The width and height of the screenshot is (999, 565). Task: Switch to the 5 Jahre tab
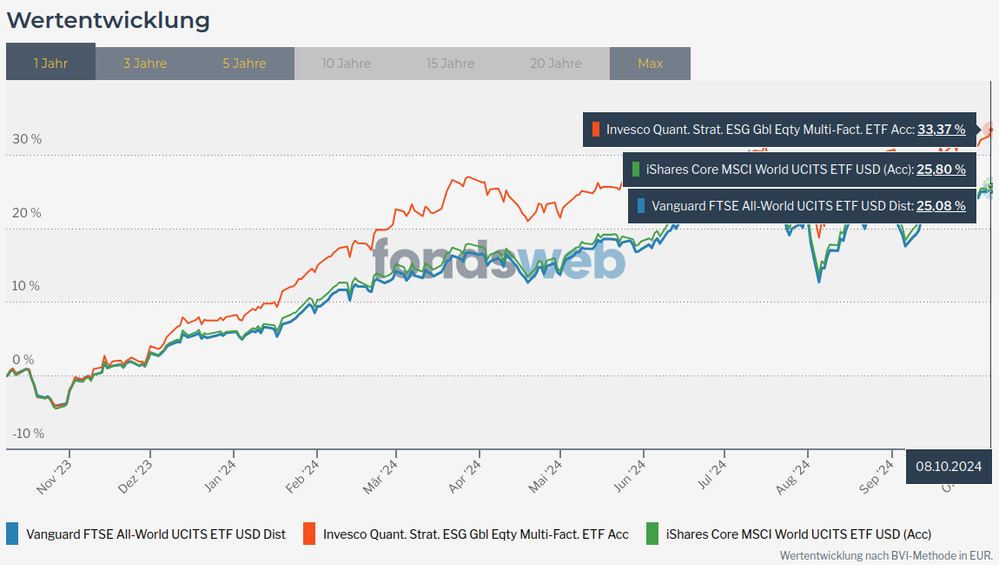click(245, 64)
